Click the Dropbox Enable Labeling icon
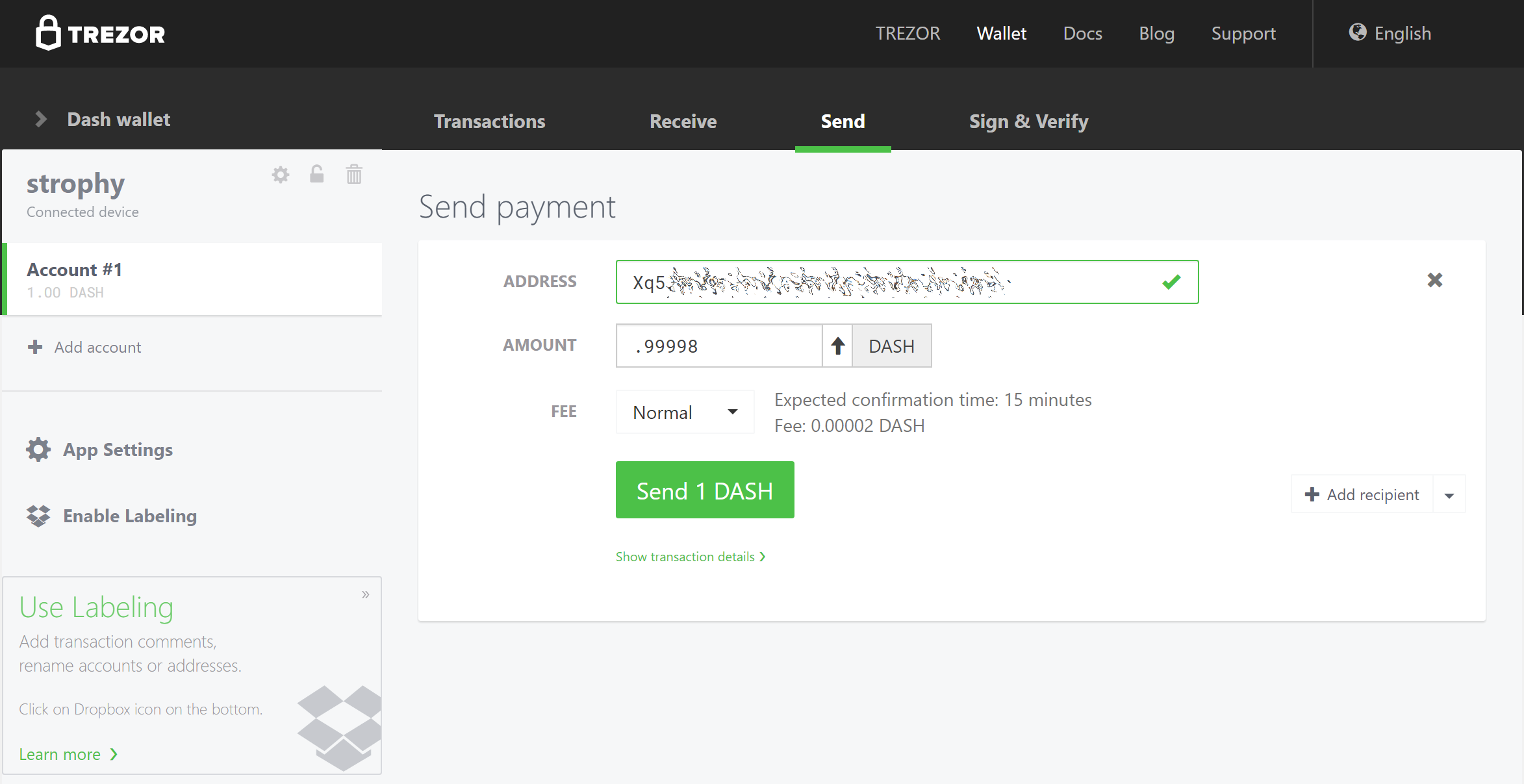This screenshot has width=1524, height=784. [38, 516]
